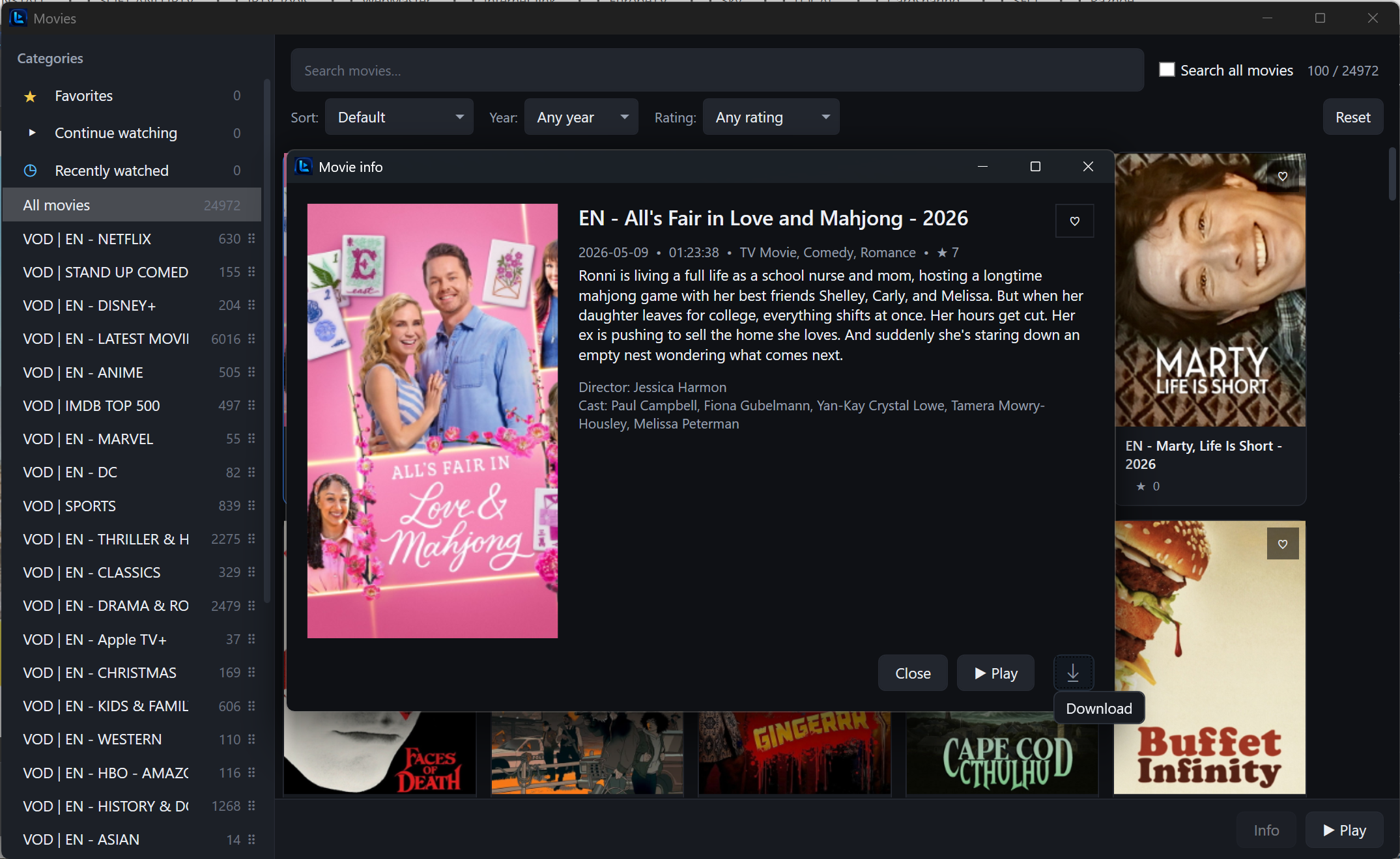Click drag handle beside VOD | EN - ASIAN
The width and height of the screenshot is (1400, 859).
251,840
